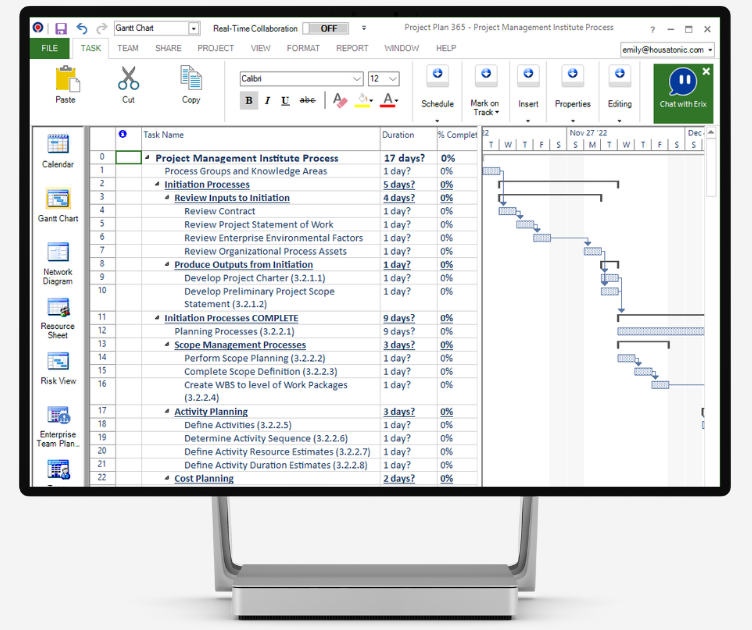Image resolution: width=752 pixels, height=630 pixels.
Task: Collapse Initiation Processes COMPLETE group
Action: [157, 317]
